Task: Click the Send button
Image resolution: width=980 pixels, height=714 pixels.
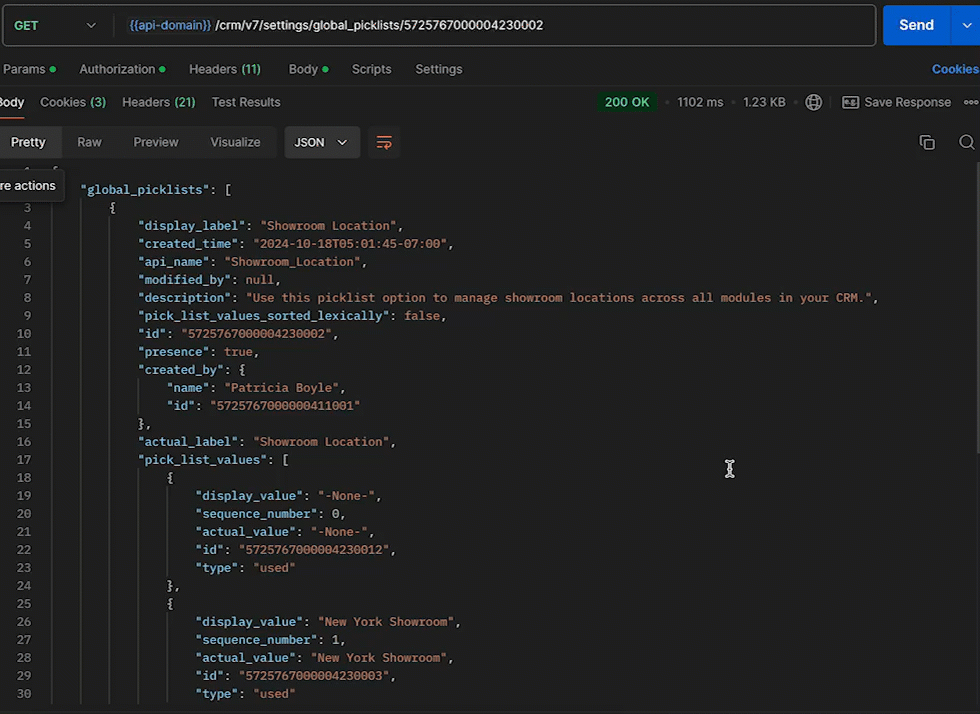Action: coord(915,25)
